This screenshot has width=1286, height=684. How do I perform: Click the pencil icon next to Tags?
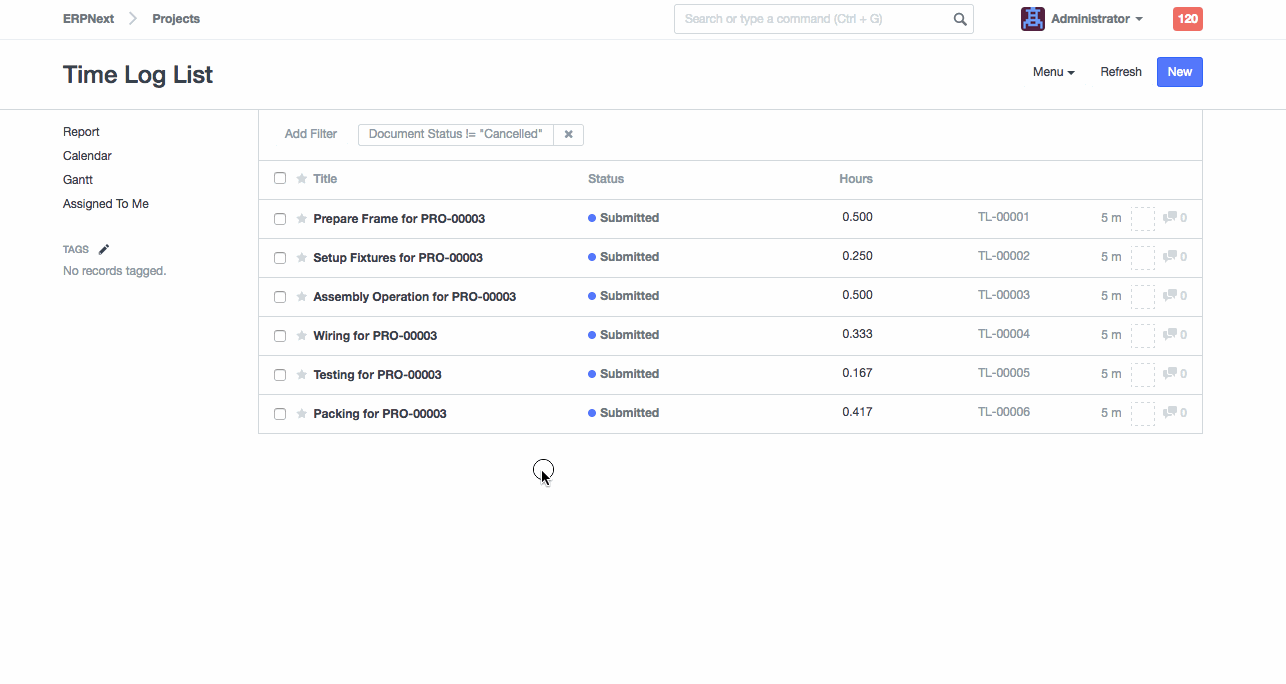104,250
